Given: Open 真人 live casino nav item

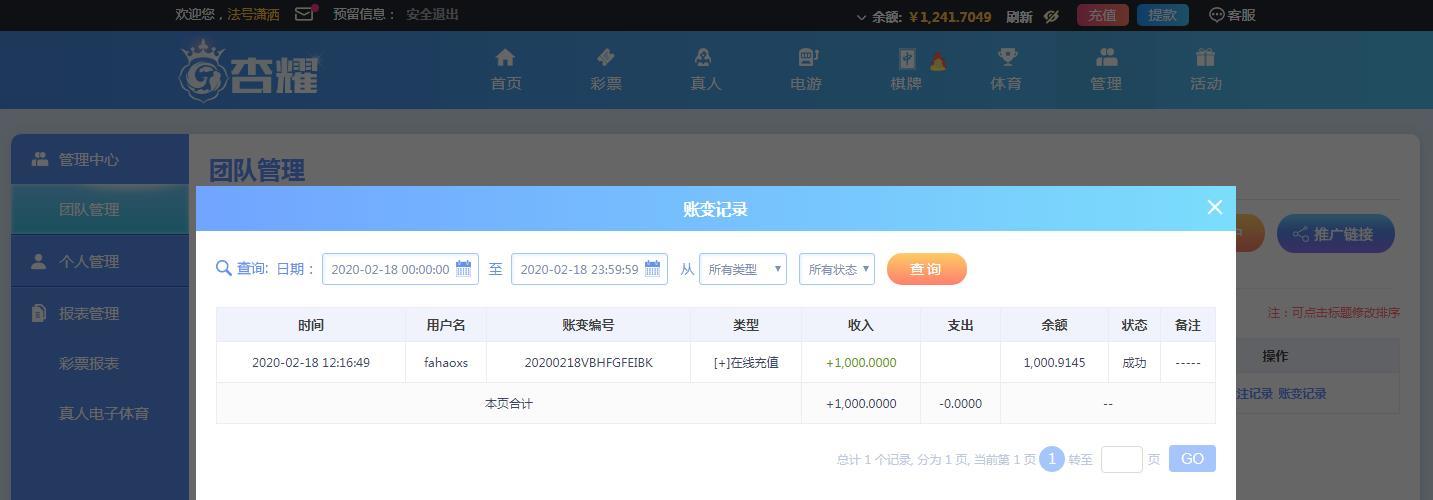Looking at the screenshot, I should click(705, 70).
